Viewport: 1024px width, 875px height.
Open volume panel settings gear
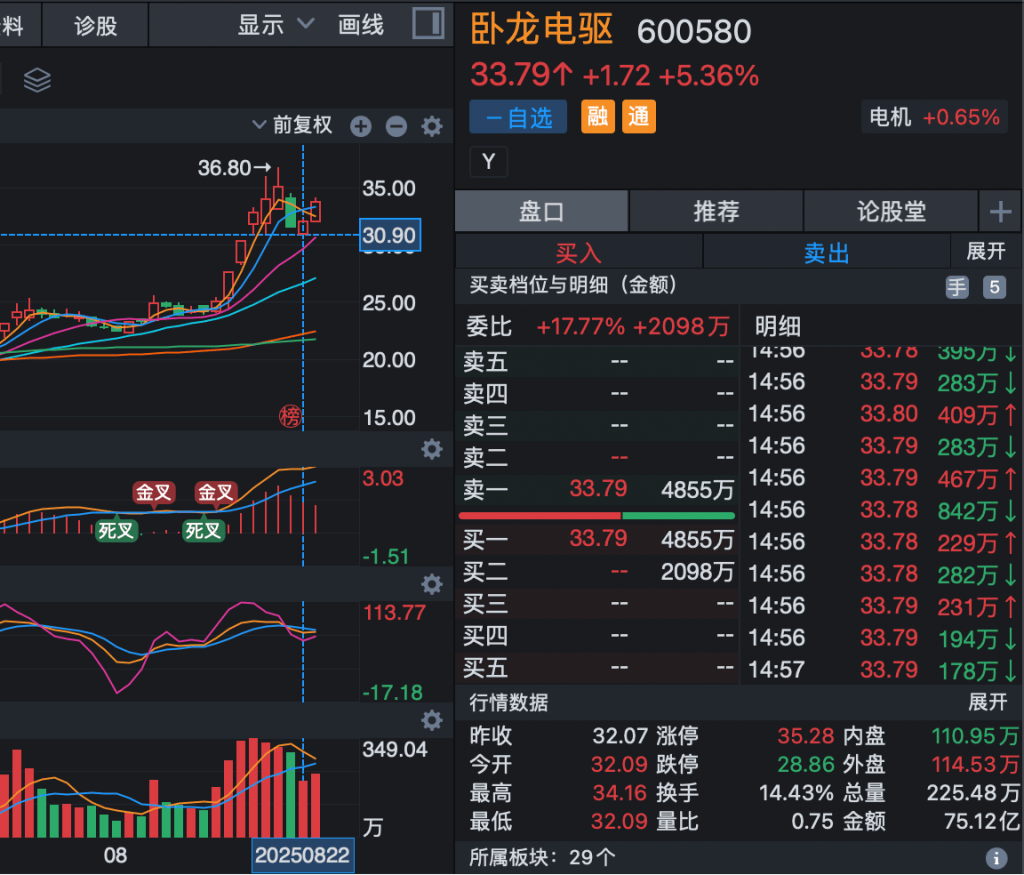point(432,720)
